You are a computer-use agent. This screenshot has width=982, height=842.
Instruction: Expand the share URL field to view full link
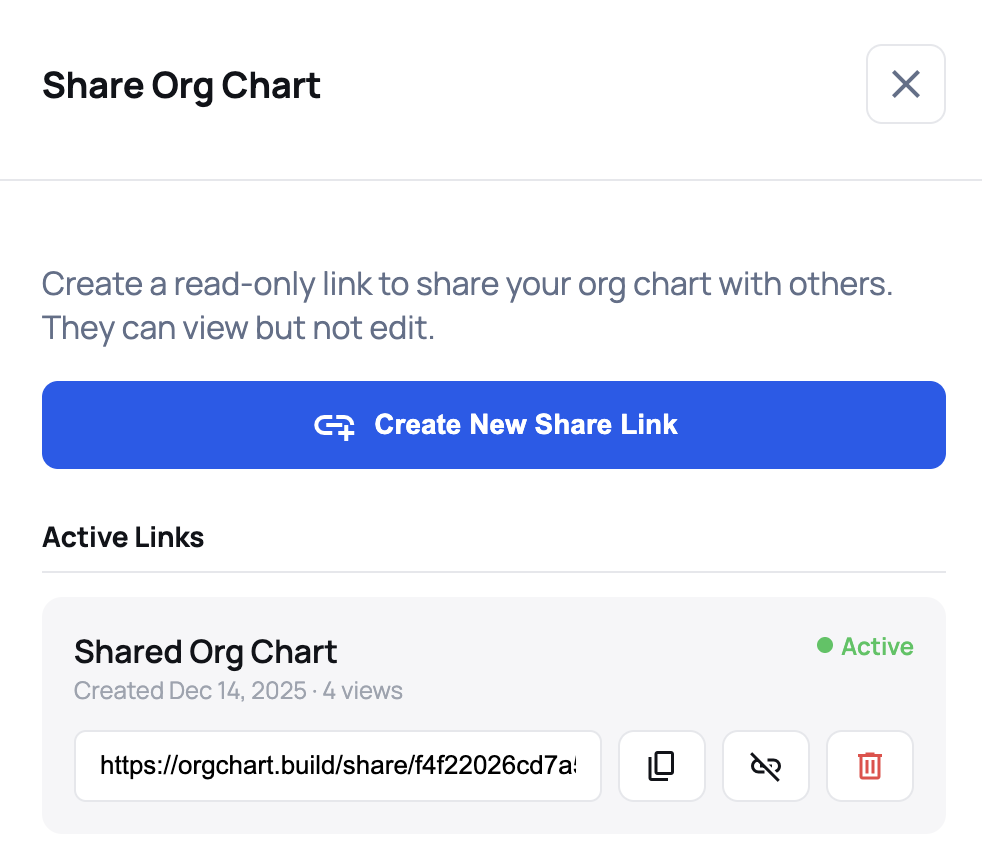click(338, 765)
